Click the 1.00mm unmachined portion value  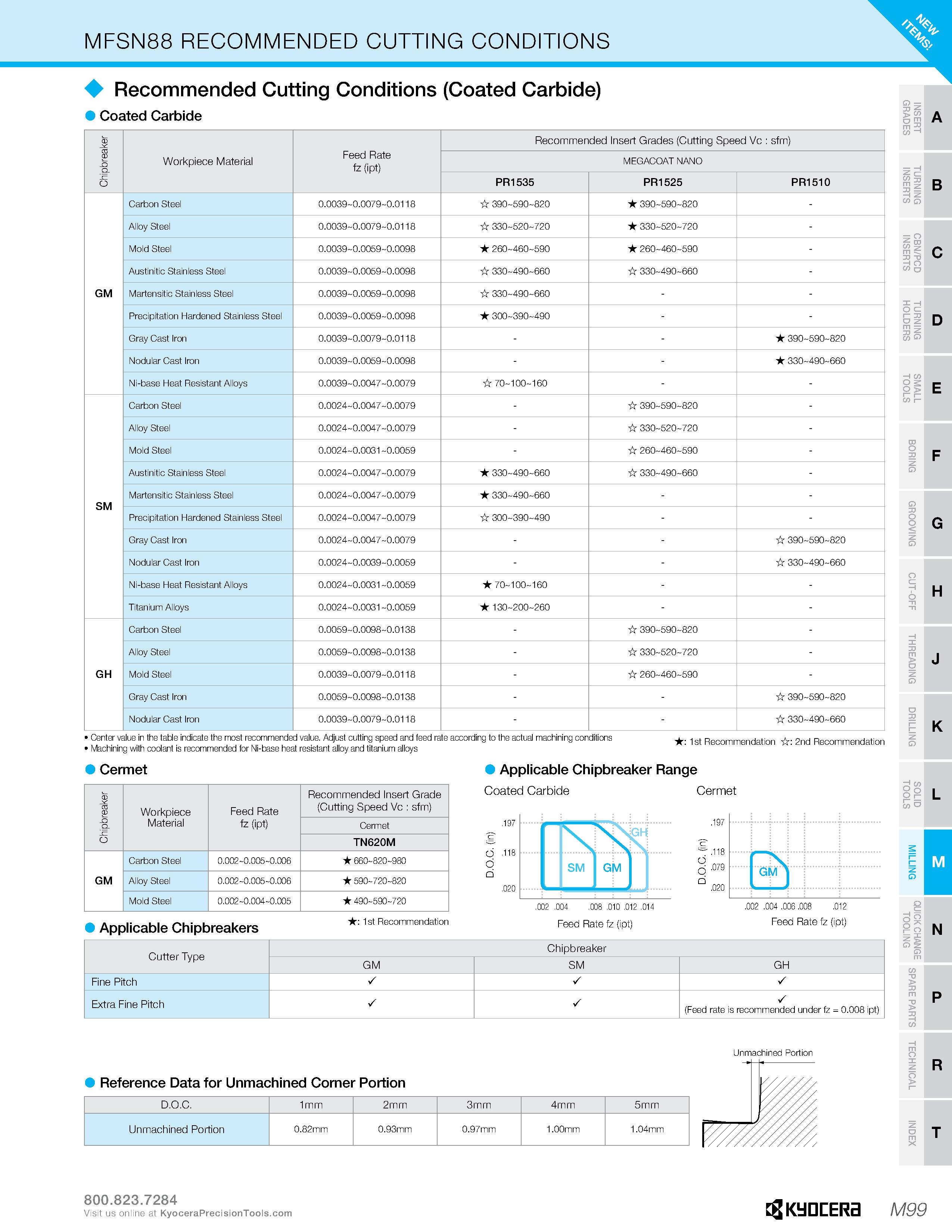(x=563, y=1129)
